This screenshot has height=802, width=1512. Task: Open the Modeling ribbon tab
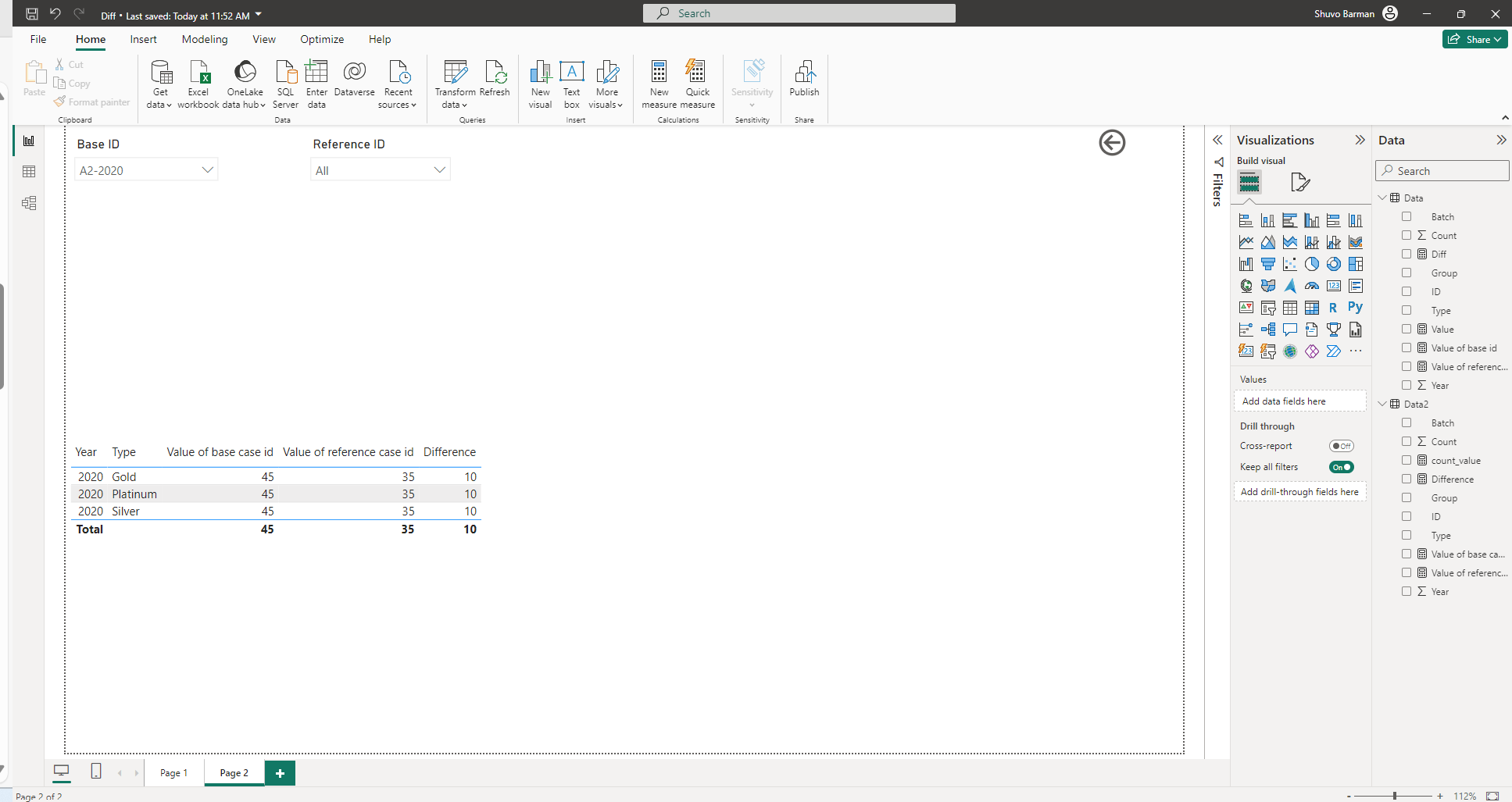[x=205, y=39]
